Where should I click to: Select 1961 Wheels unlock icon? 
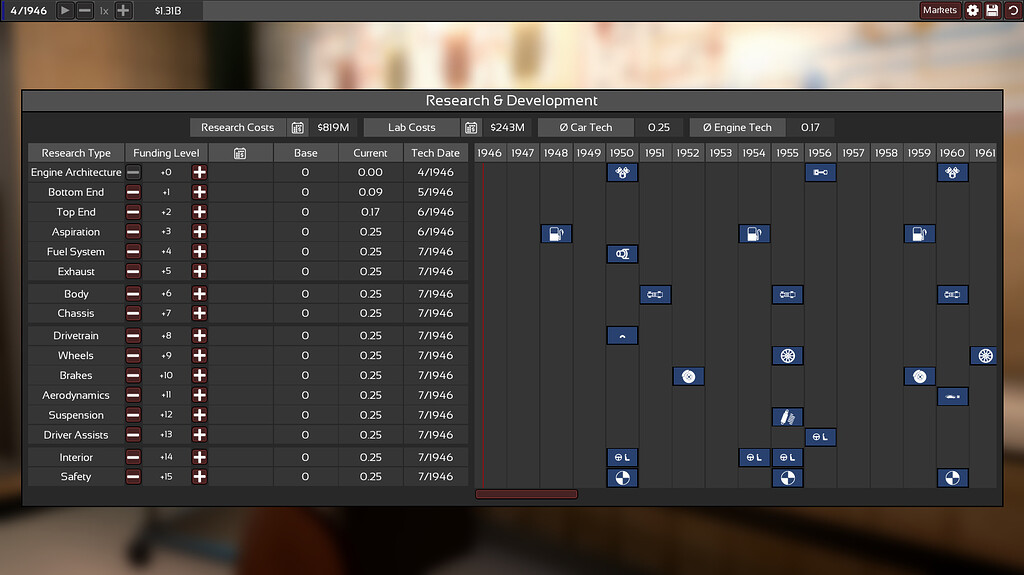coord(984,356)
